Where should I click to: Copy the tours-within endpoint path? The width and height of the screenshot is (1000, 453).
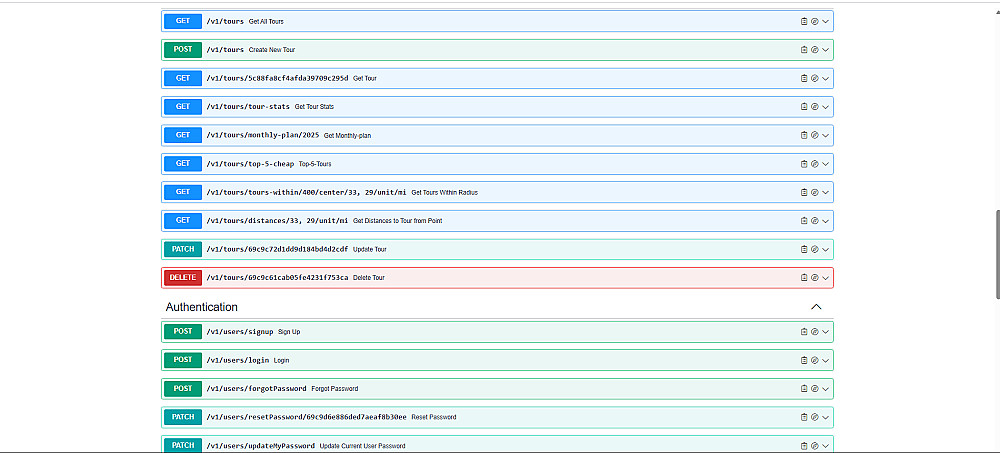point(804,192)
